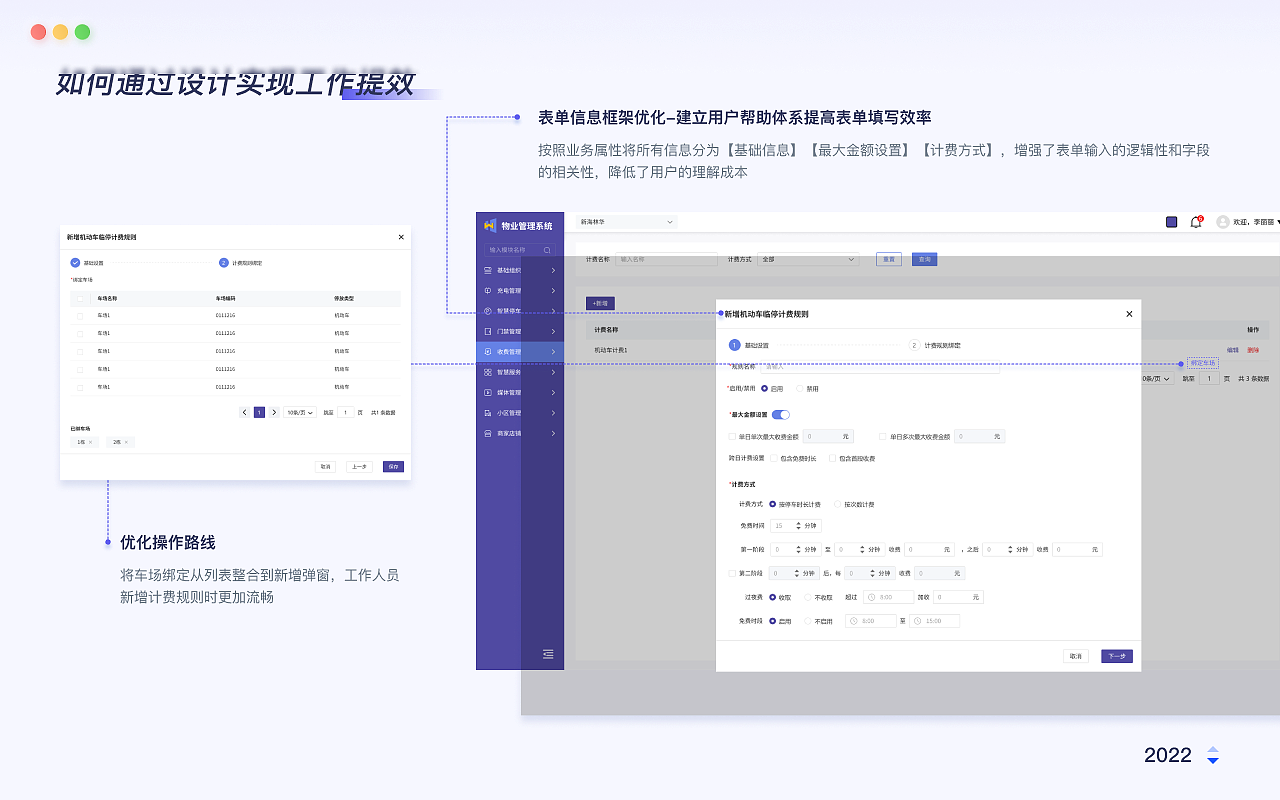Click clock icon in the 8:00 overnight time field

872,597
